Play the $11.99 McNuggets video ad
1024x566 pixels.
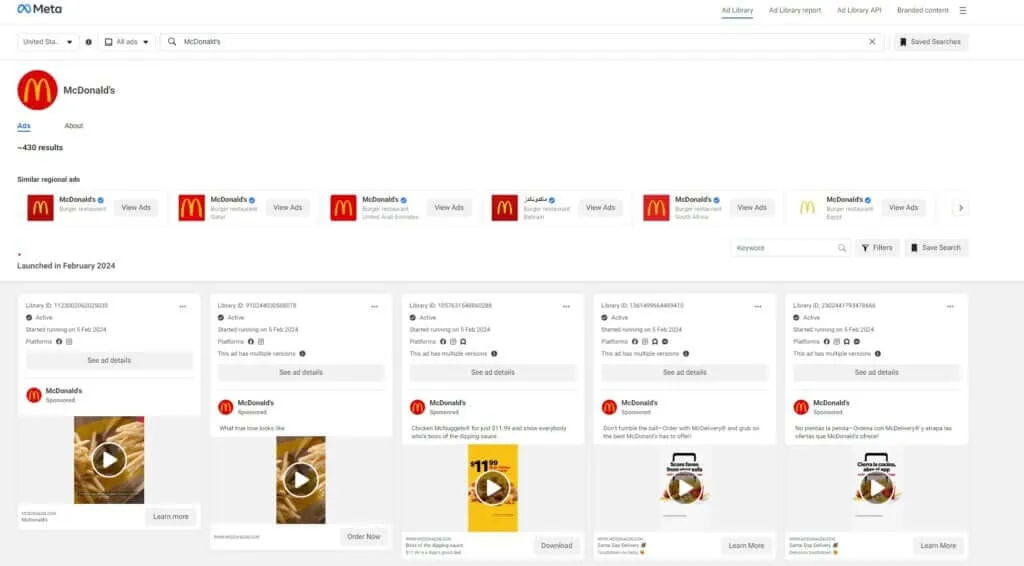pos(492,488)
